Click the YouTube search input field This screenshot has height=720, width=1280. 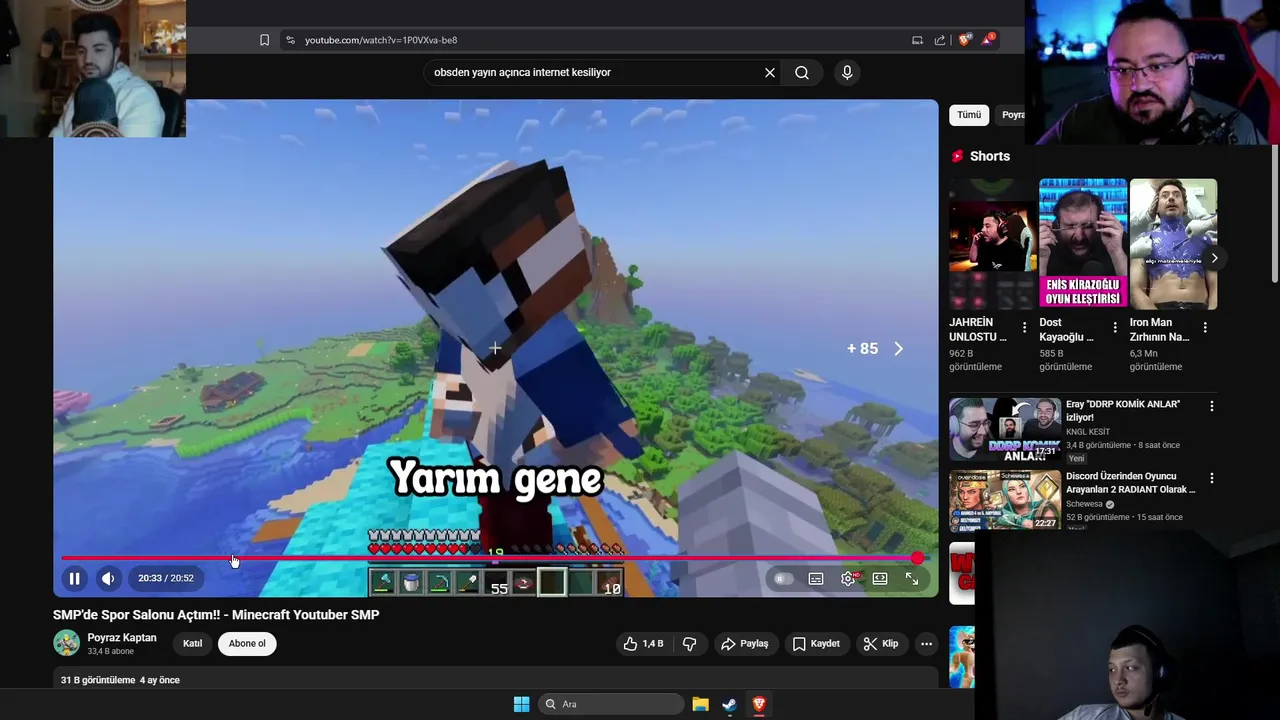(x=595, y=72)
